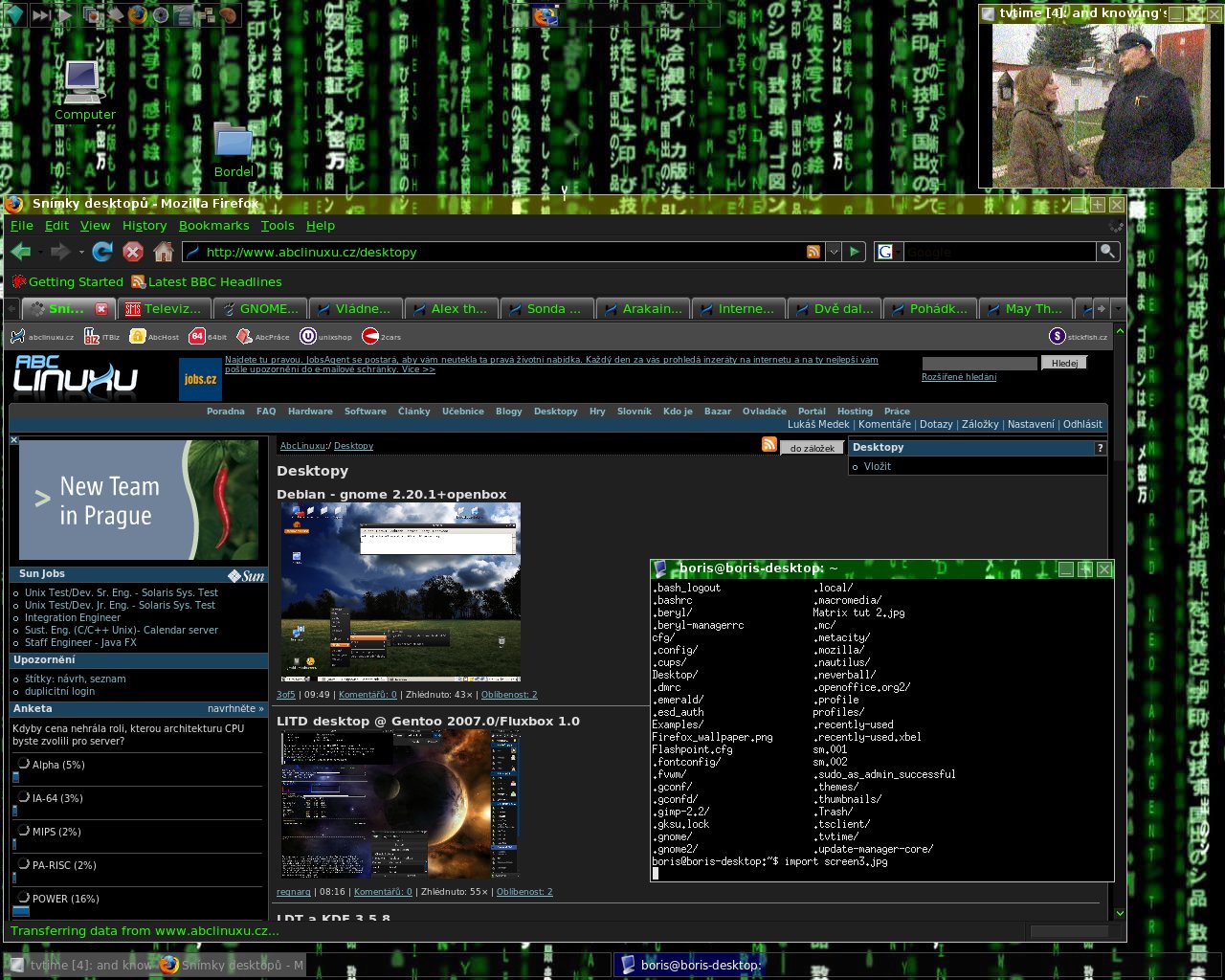Click the Vložit link in Desktopy panel

point(877,466)
